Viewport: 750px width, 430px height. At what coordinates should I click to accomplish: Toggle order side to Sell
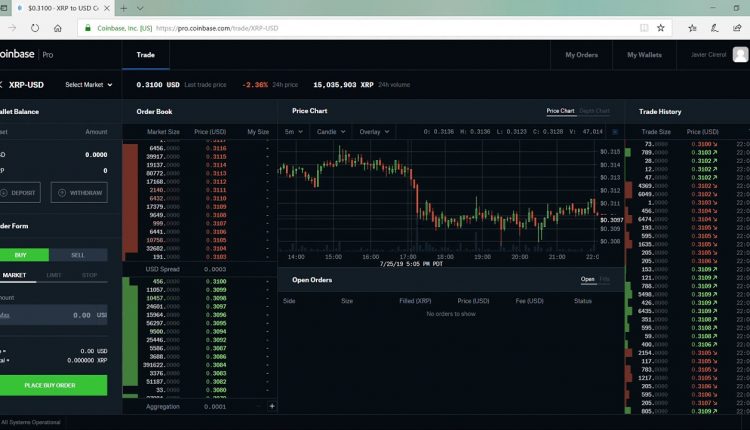(x=78, y=255)
